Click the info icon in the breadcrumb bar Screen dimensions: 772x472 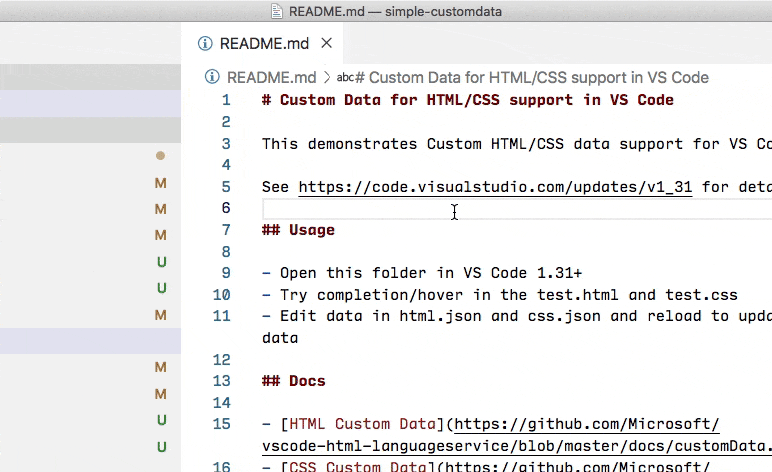point(212,77)
